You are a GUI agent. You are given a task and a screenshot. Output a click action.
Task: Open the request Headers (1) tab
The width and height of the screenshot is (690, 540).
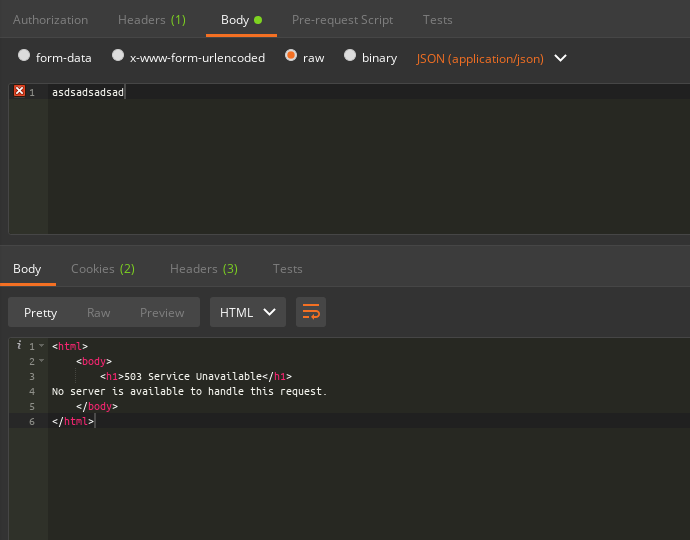pyautogui.click(x=151, y=20)
